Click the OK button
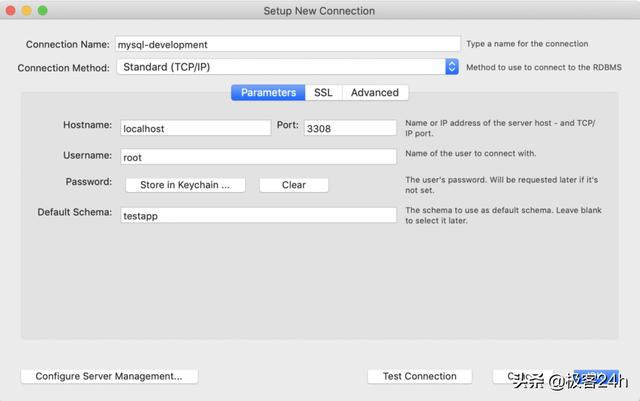The height and width of the screenshot is (401, 640). coord(596,376)
